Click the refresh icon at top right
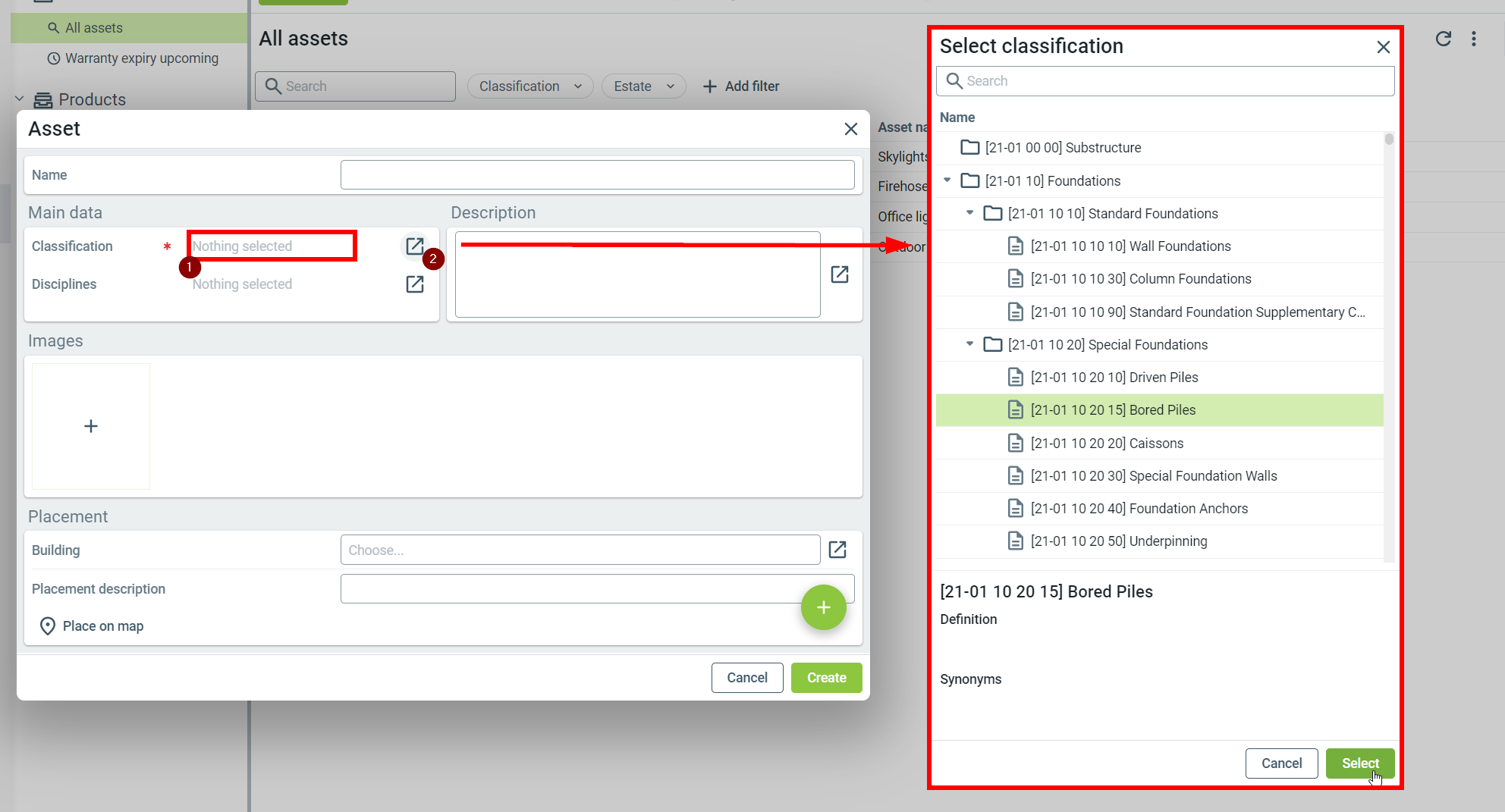 [x=1443, y=39]
